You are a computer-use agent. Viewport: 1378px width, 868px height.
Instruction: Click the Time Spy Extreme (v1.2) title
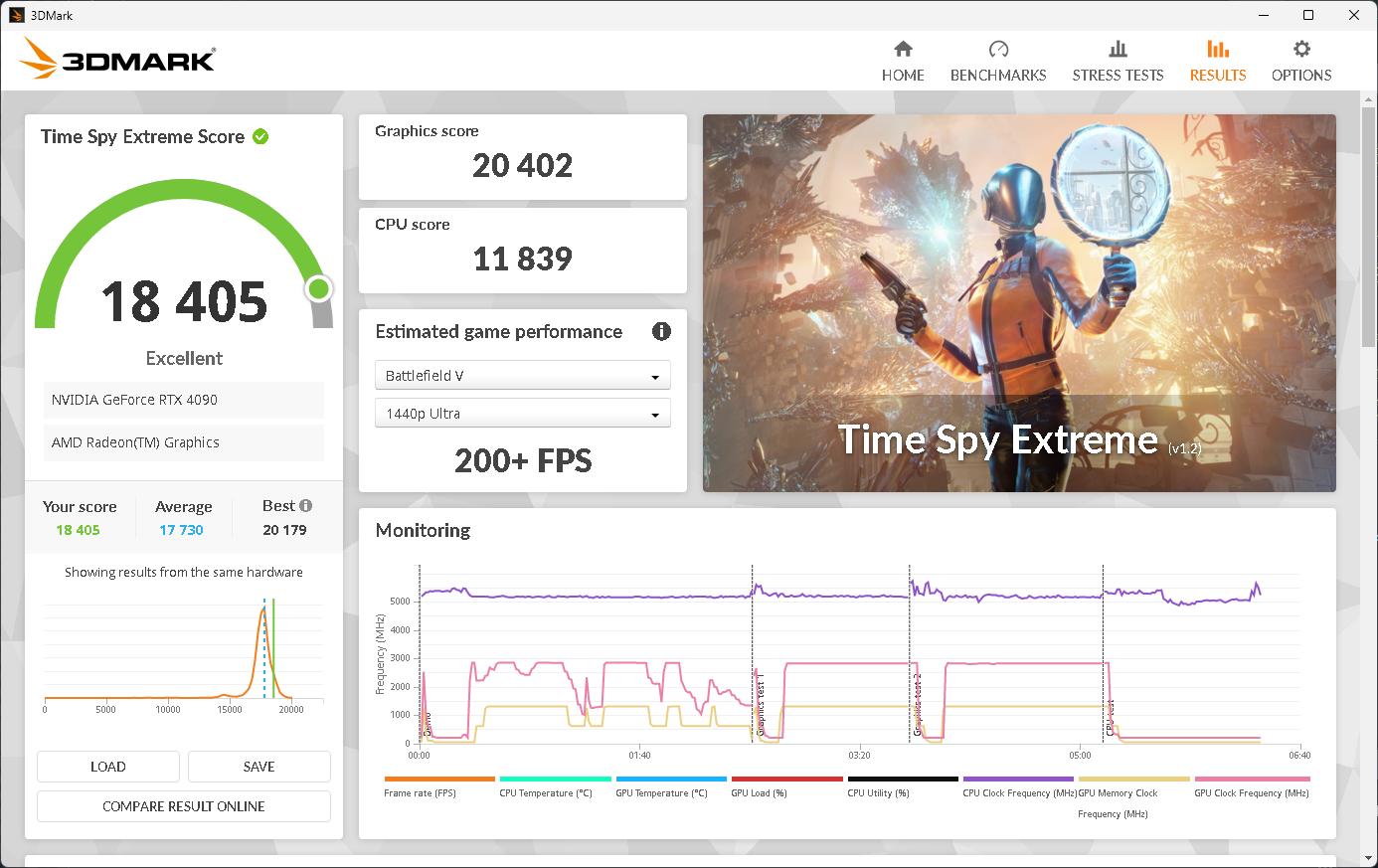(1020, 439)
